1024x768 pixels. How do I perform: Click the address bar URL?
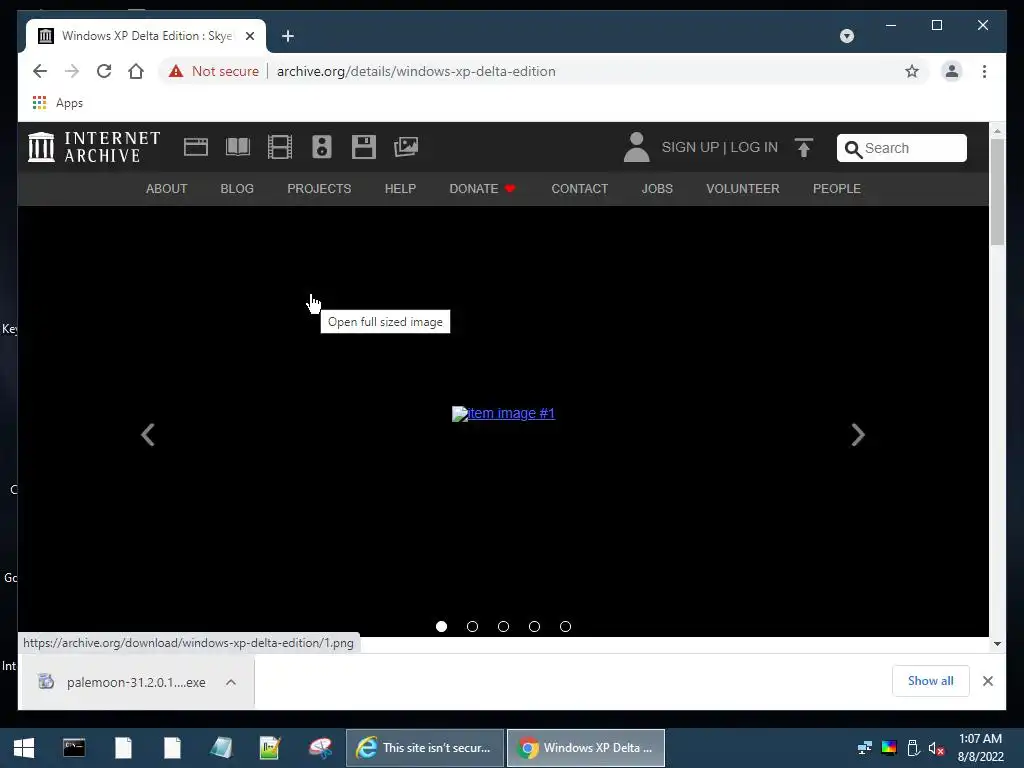416,71
